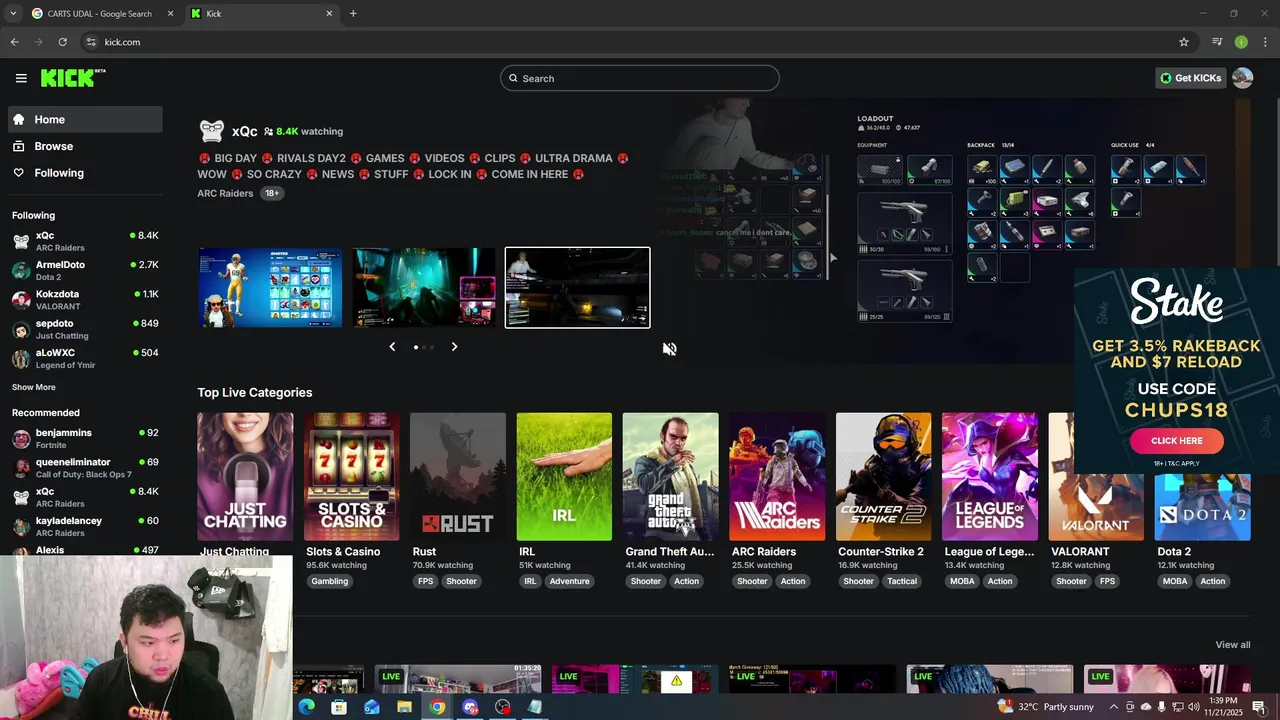This screenshot has width=1280, height=720.
Task: Open Microsoft Edge from taskbar
Action: point(306,707)
